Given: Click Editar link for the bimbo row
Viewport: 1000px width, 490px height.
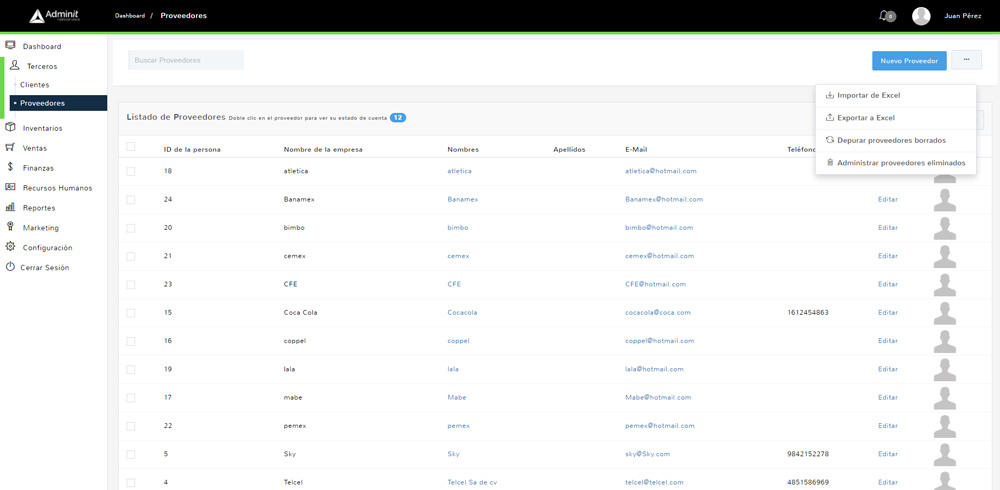Looking at the screenshot, I should point(887,228).
